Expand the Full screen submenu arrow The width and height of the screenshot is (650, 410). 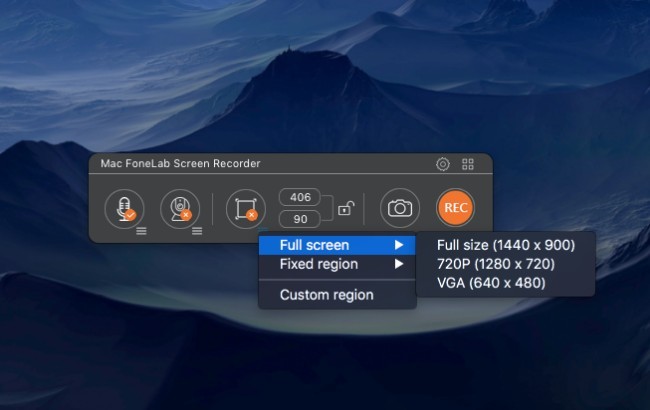click(399, 245)
